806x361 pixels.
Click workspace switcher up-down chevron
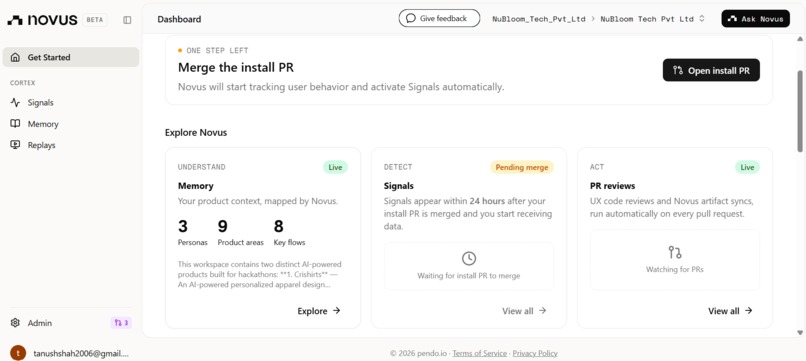tap(702, 19)
